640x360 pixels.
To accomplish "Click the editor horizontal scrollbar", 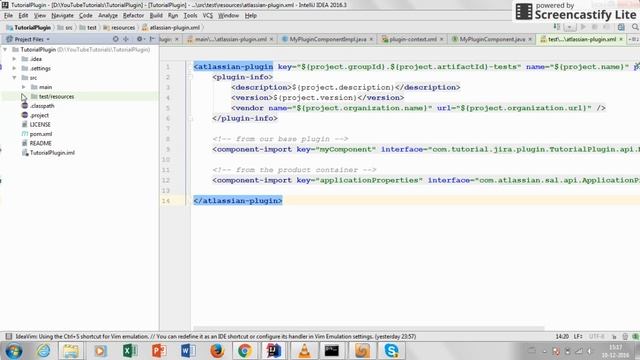I will pos(369,328).
